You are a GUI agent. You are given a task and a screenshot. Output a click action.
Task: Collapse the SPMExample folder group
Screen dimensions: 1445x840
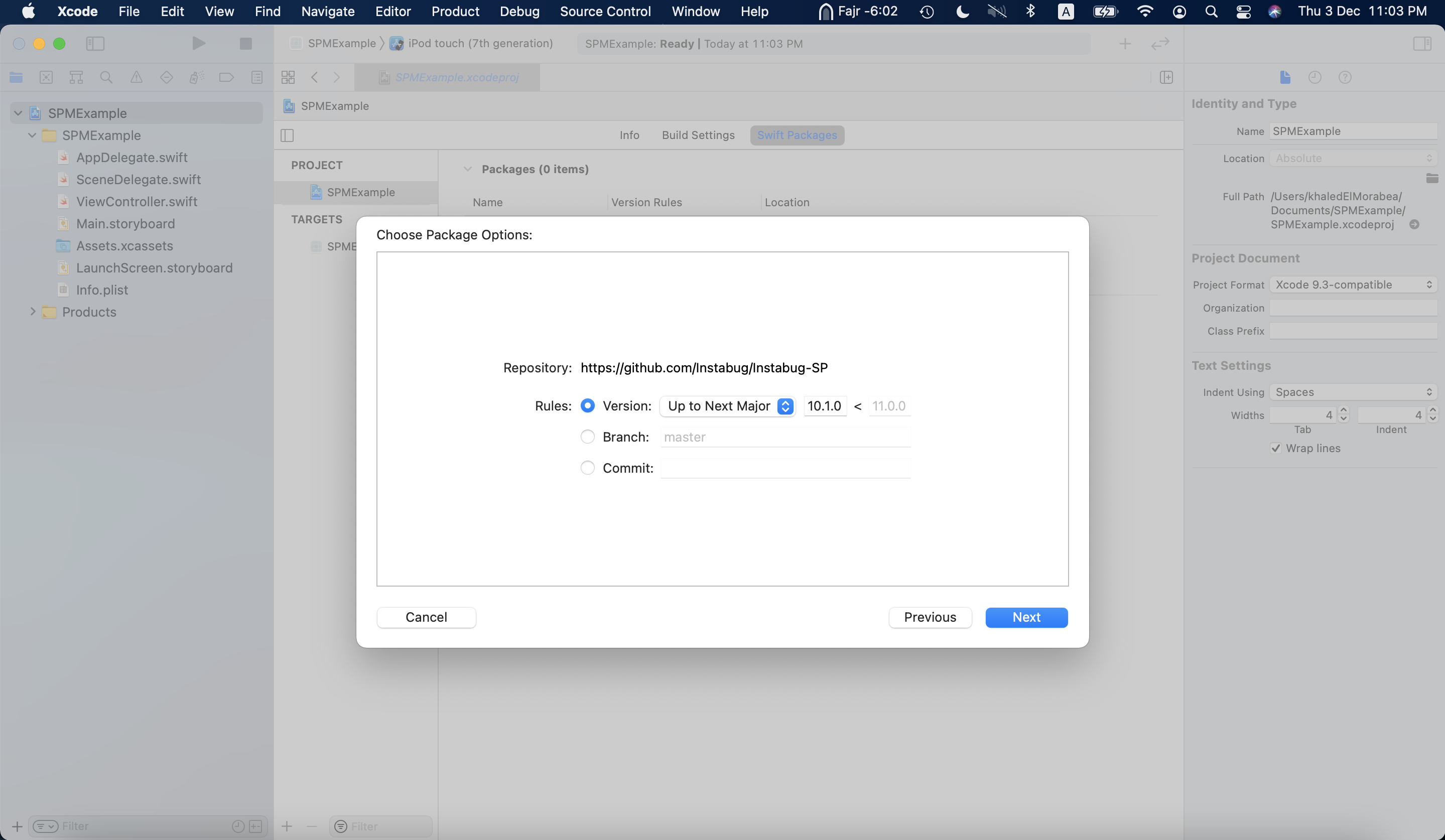tap(32, 135)
